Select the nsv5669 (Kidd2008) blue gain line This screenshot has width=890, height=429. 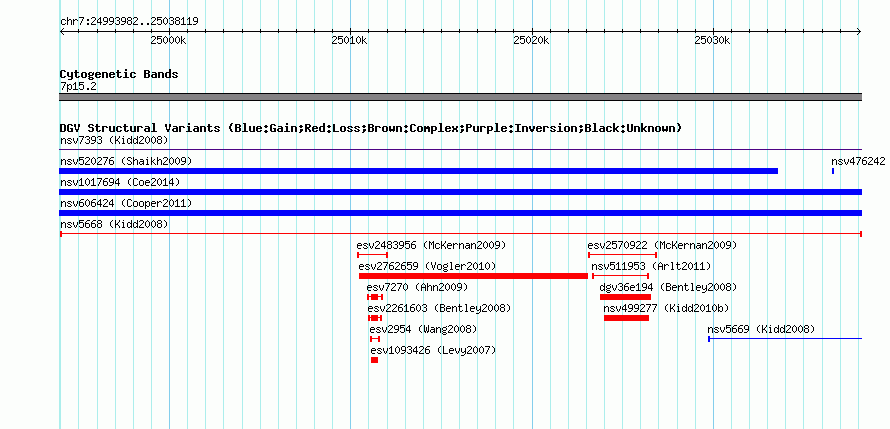pos(785,339)
